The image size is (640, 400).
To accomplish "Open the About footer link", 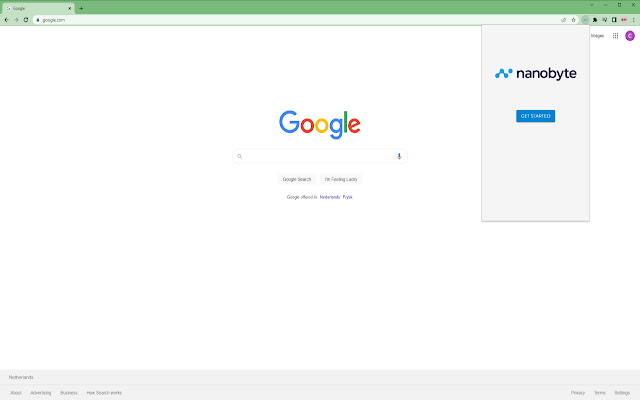I will 16,393.
